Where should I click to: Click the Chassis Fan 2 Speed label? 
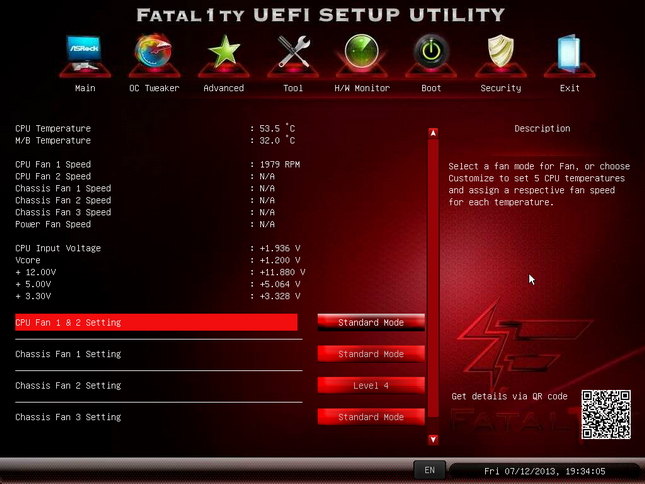63,200
